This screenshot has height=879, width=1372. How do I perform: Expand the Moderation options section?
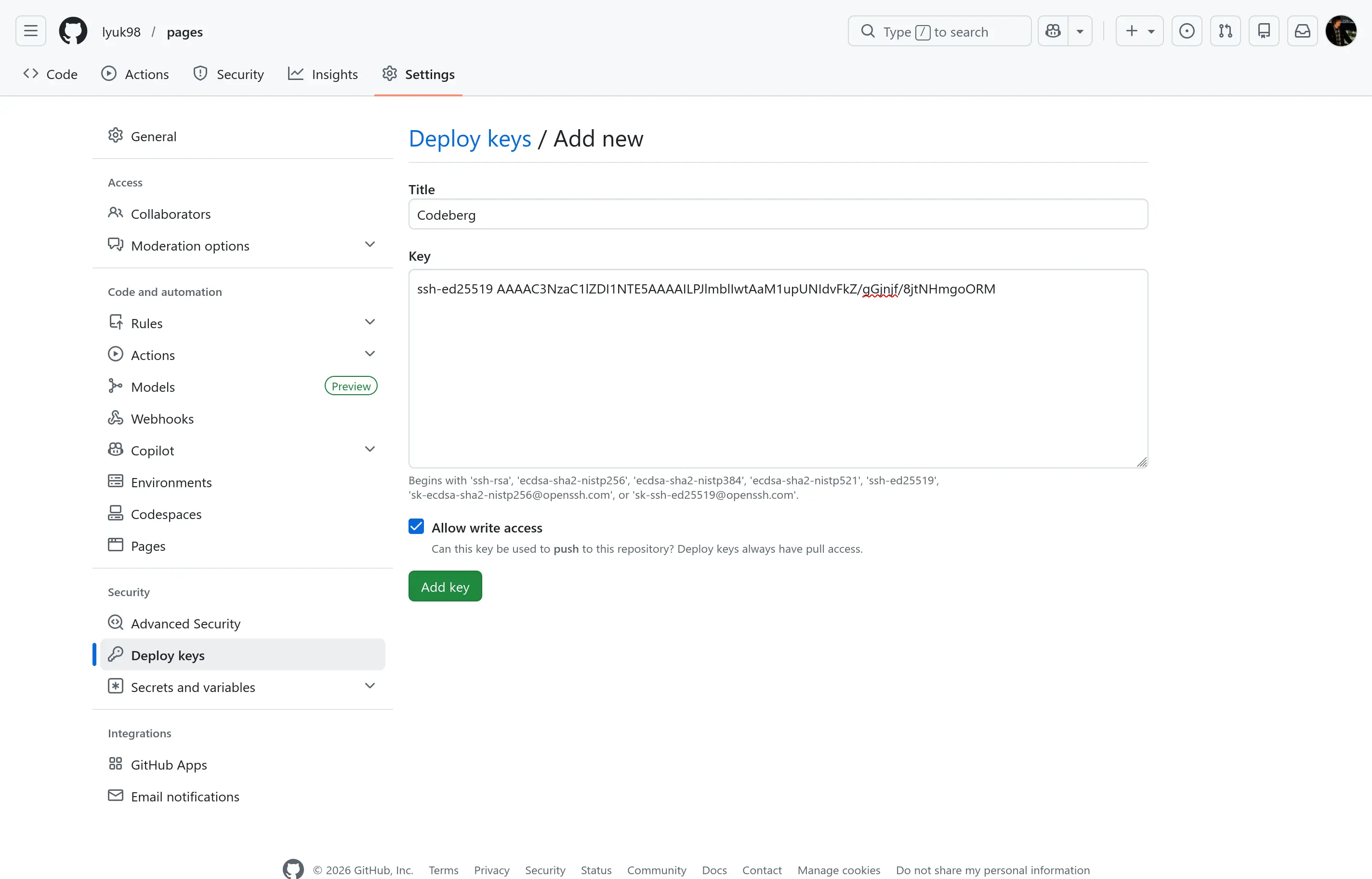[x=369, y=244]
